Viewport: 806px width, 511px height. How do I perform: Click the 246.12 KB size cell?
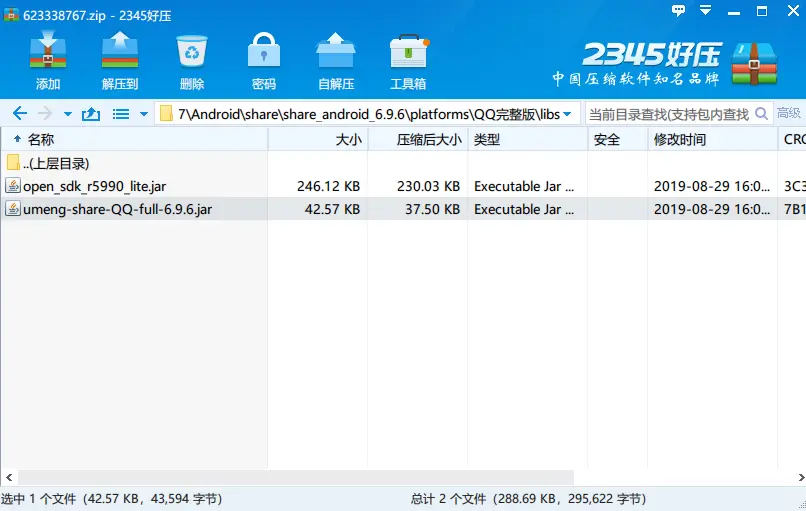(x=328, y=186)
